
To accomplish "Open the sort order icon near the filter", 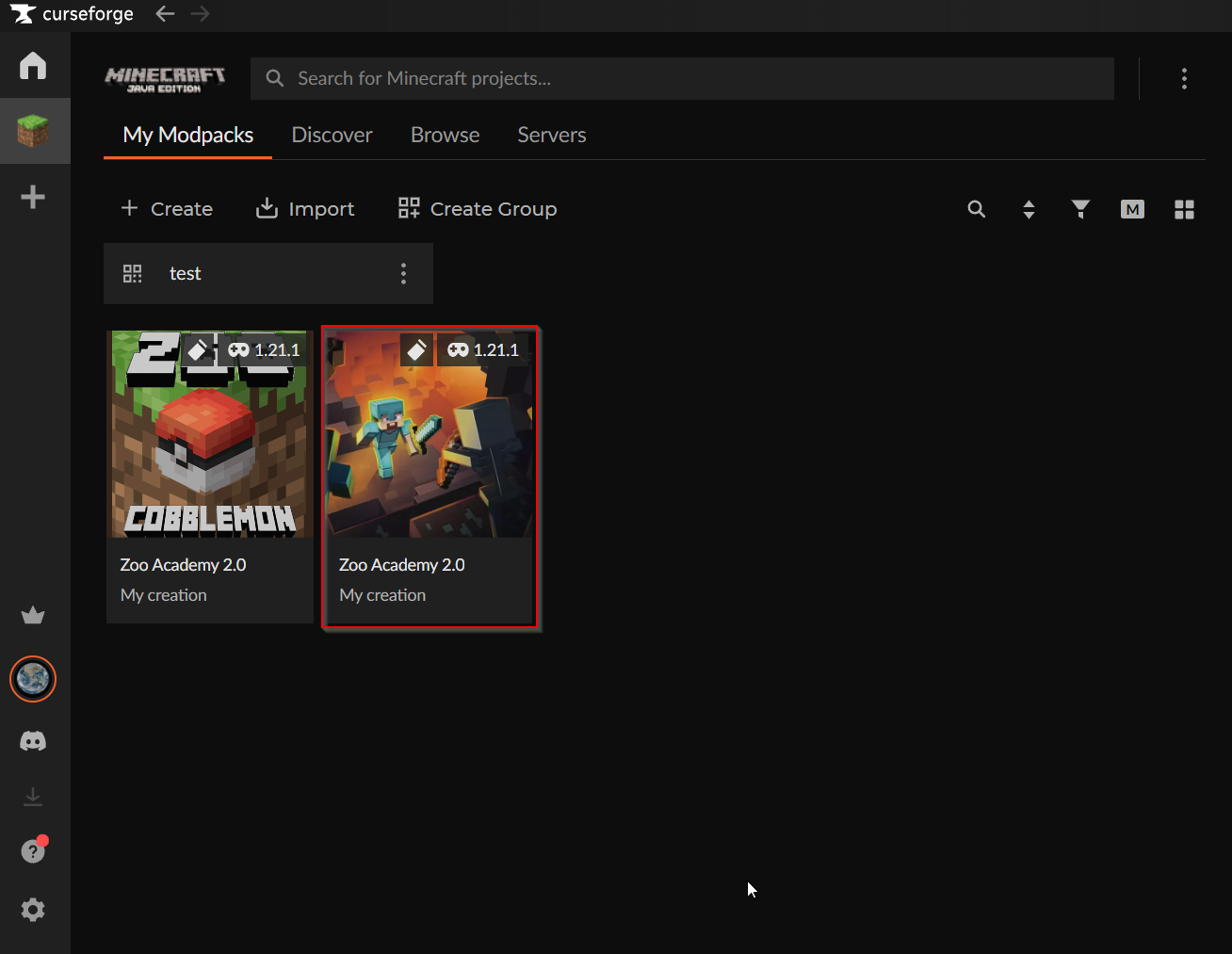I will [x=1029, y=209].
